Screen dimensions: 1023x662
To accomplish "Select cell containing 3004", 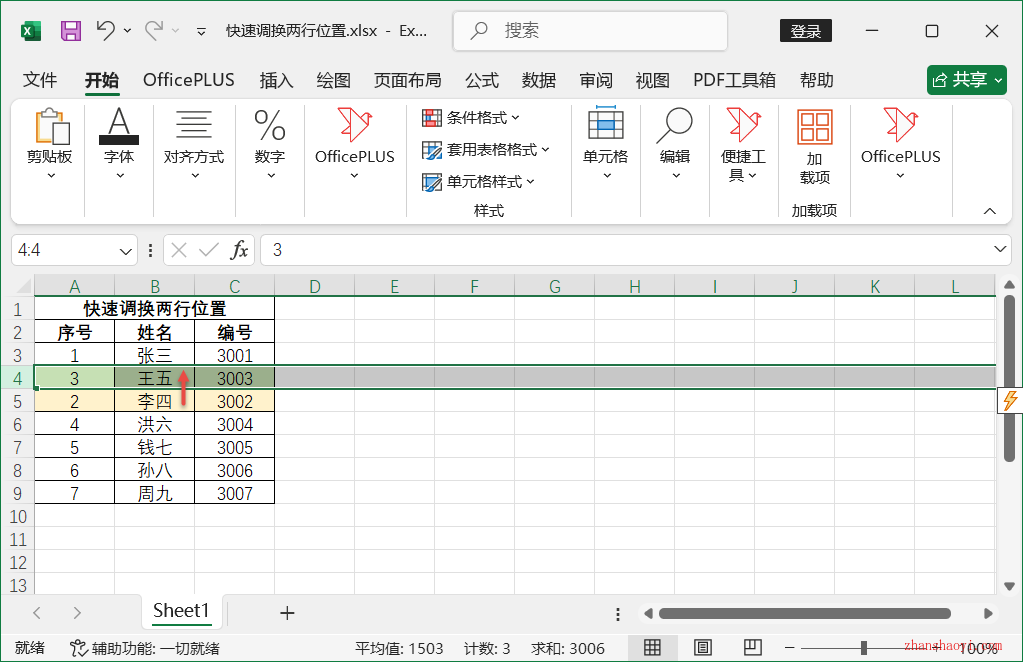I will 234,425.
